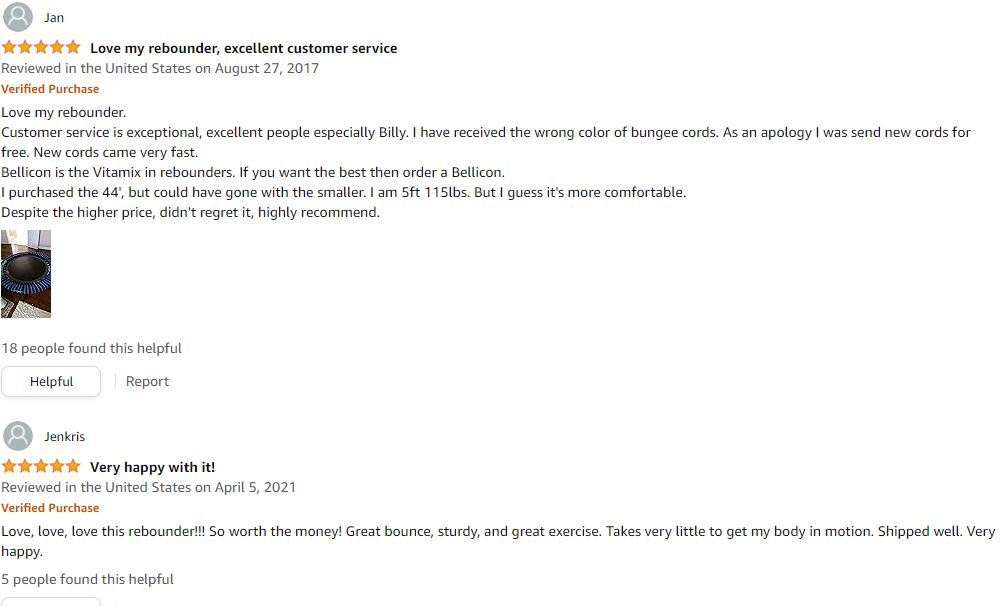Click Verified Purchase on Jan's review

[50, 89]
